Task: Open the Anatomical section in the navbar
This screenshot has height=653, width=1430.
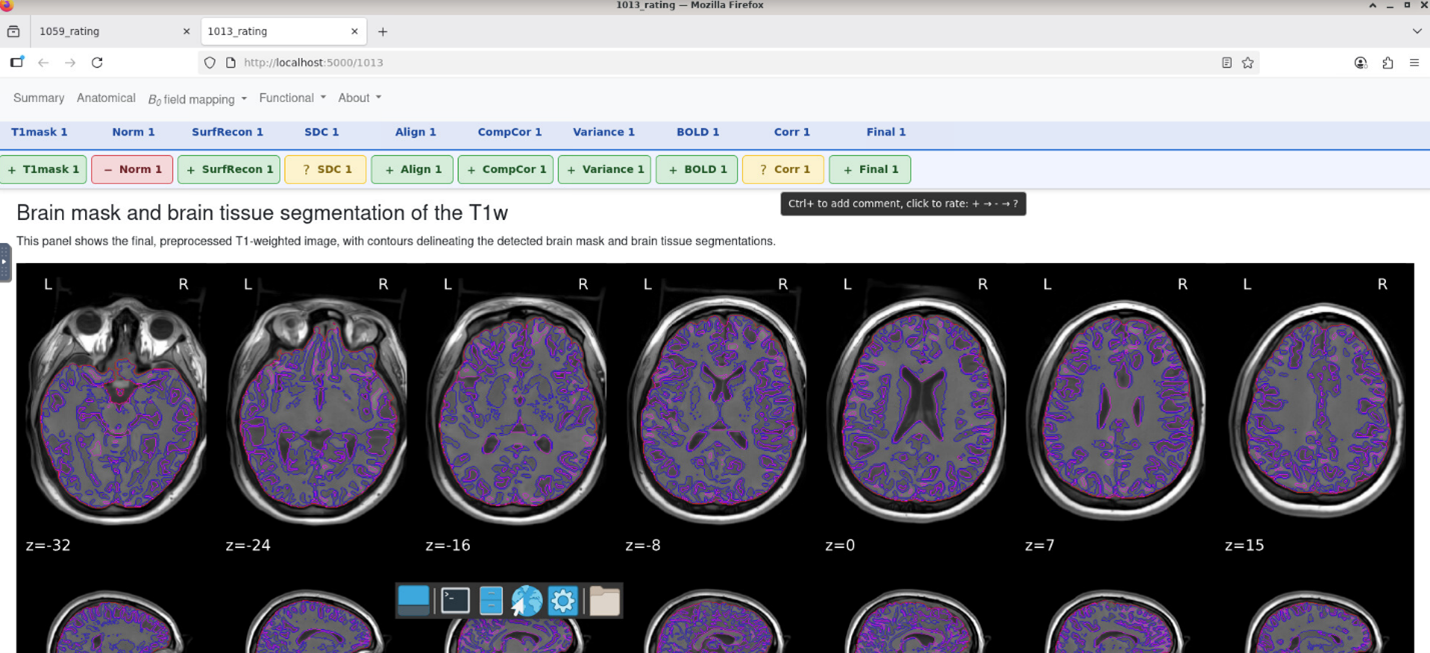Action: (x=106, y=98)
